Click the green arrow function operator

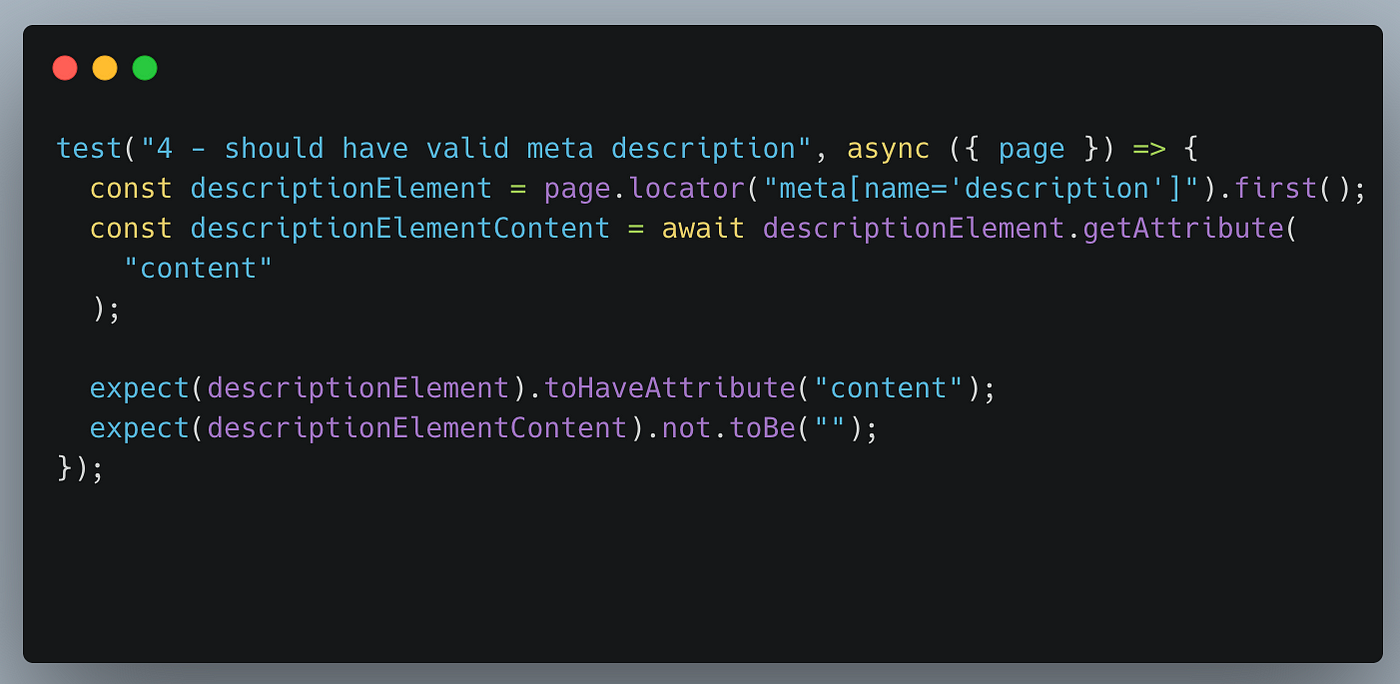[x=1148, y=149]
